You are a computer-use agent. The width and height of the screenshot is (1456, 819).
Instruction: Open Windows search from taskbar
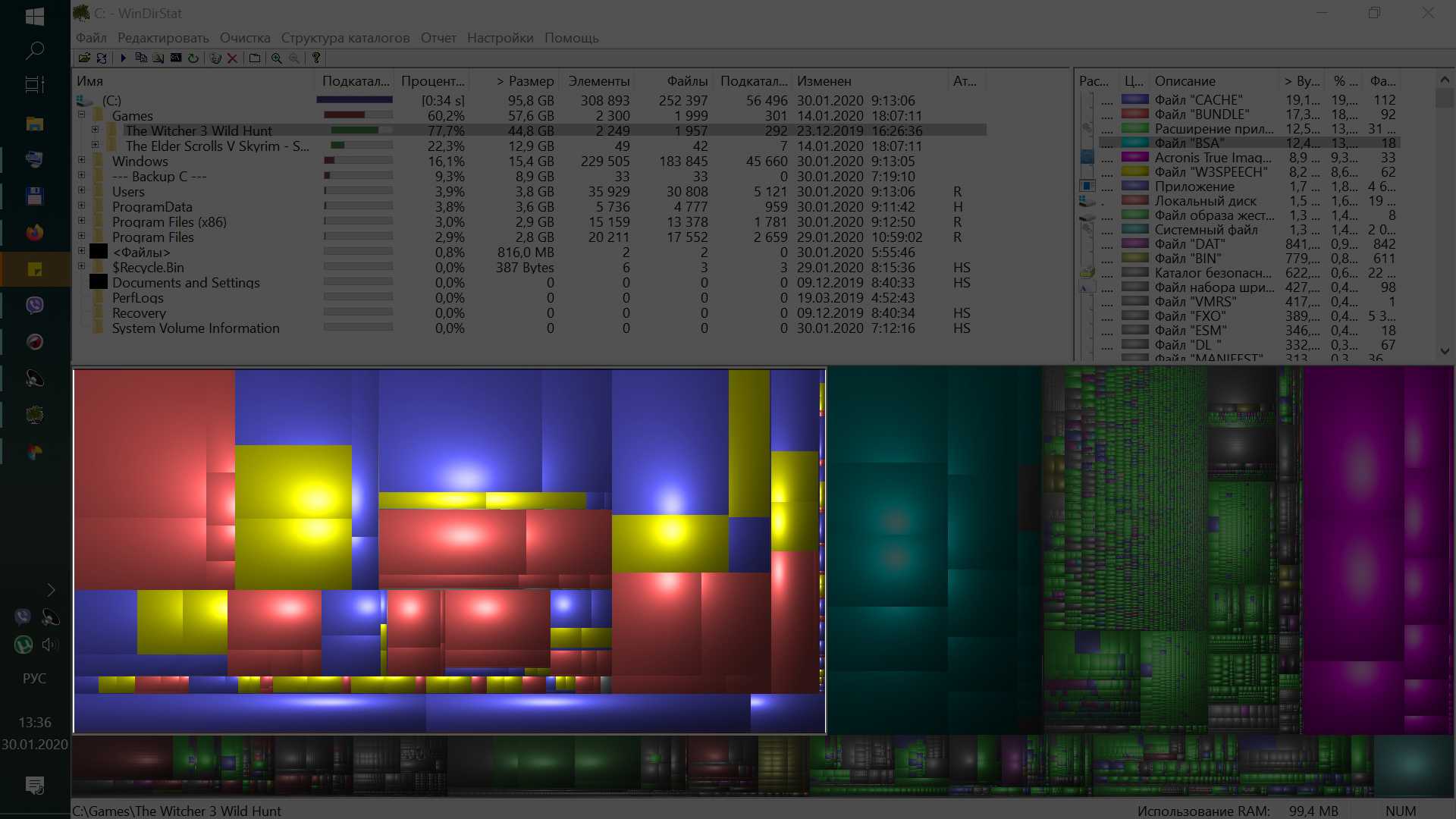35,51
